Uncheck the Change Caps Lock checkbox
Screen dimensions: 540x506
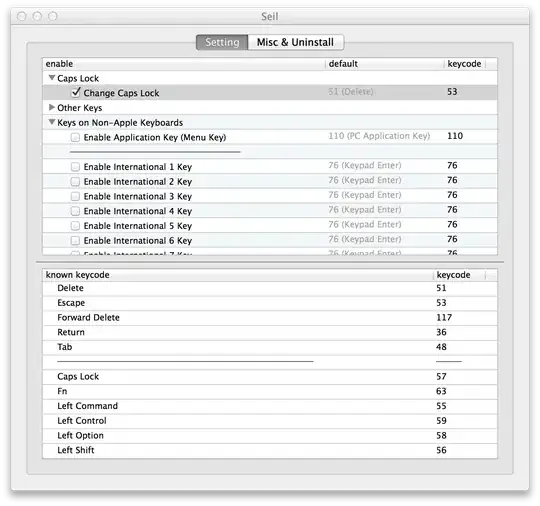coord(75,92)
